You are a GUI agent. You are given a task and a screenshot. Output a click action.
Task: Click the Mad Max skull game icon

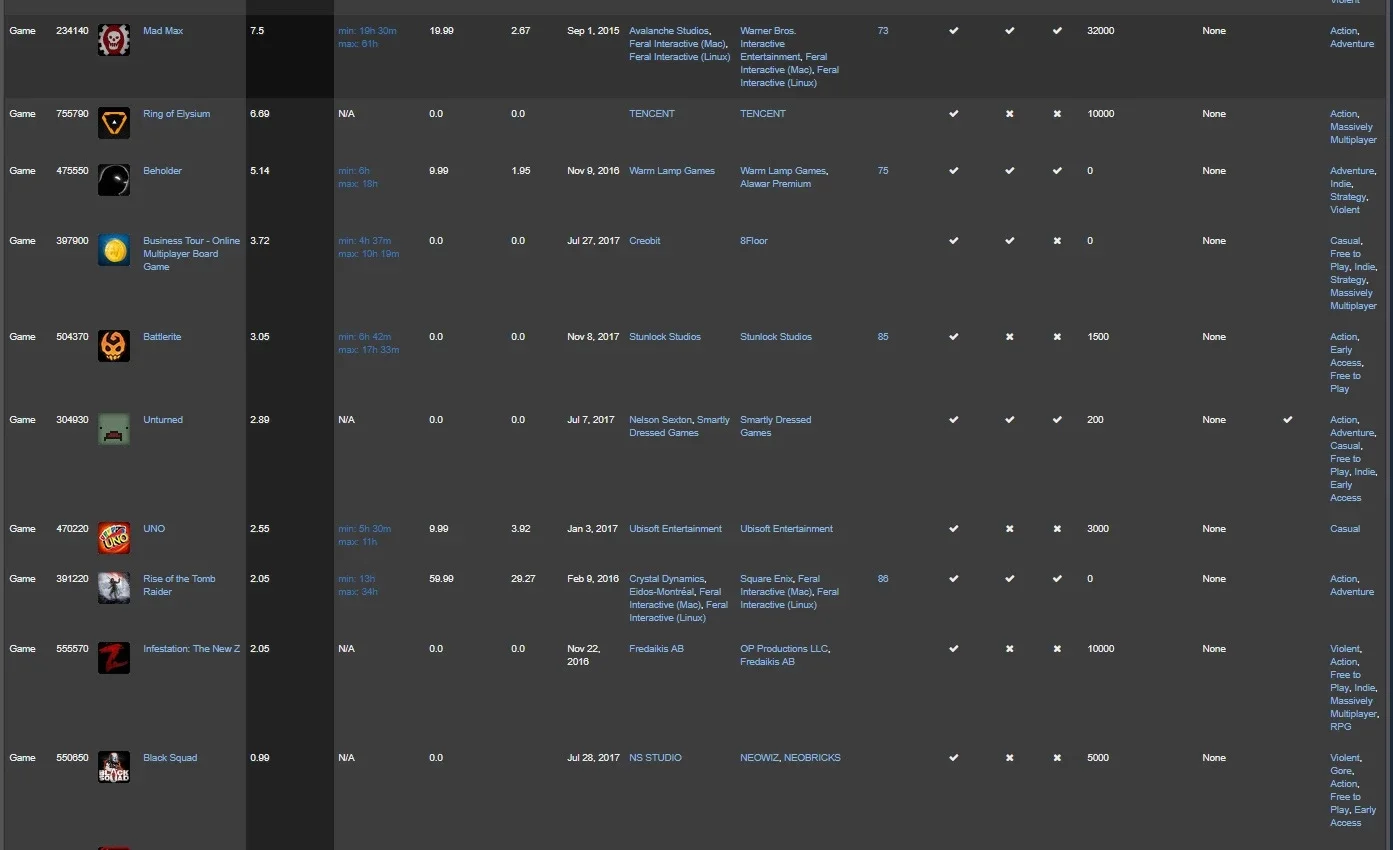(x=114, y=41)
